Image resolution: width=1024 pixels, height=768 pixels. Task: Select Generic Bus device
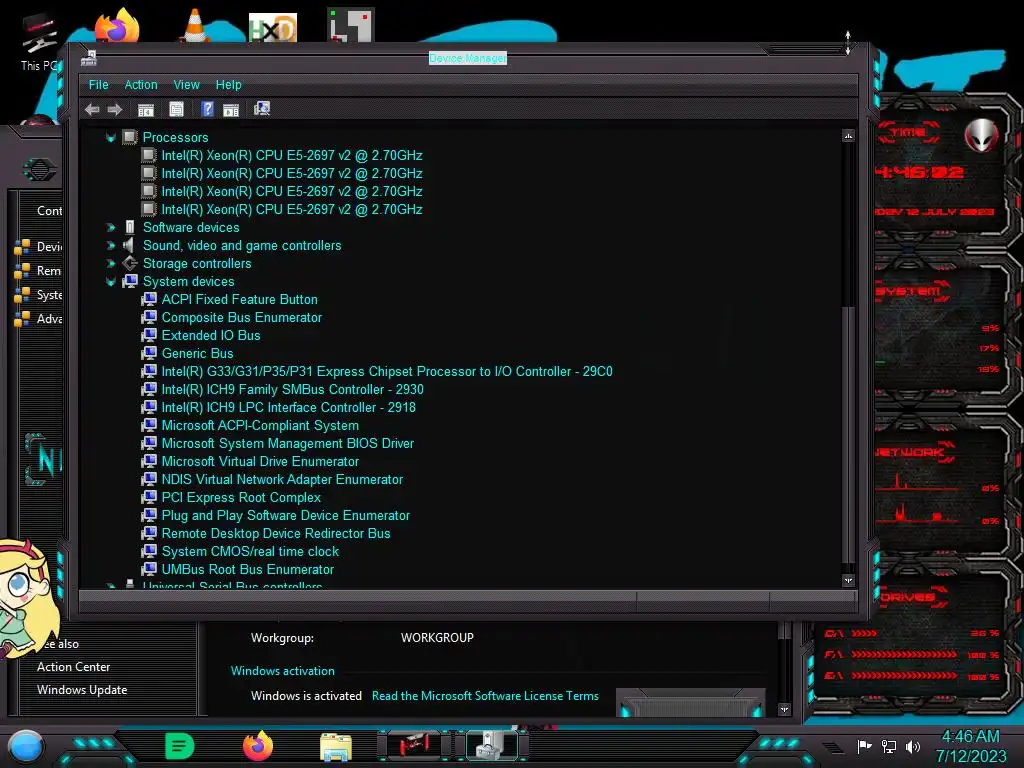[197, 353]
